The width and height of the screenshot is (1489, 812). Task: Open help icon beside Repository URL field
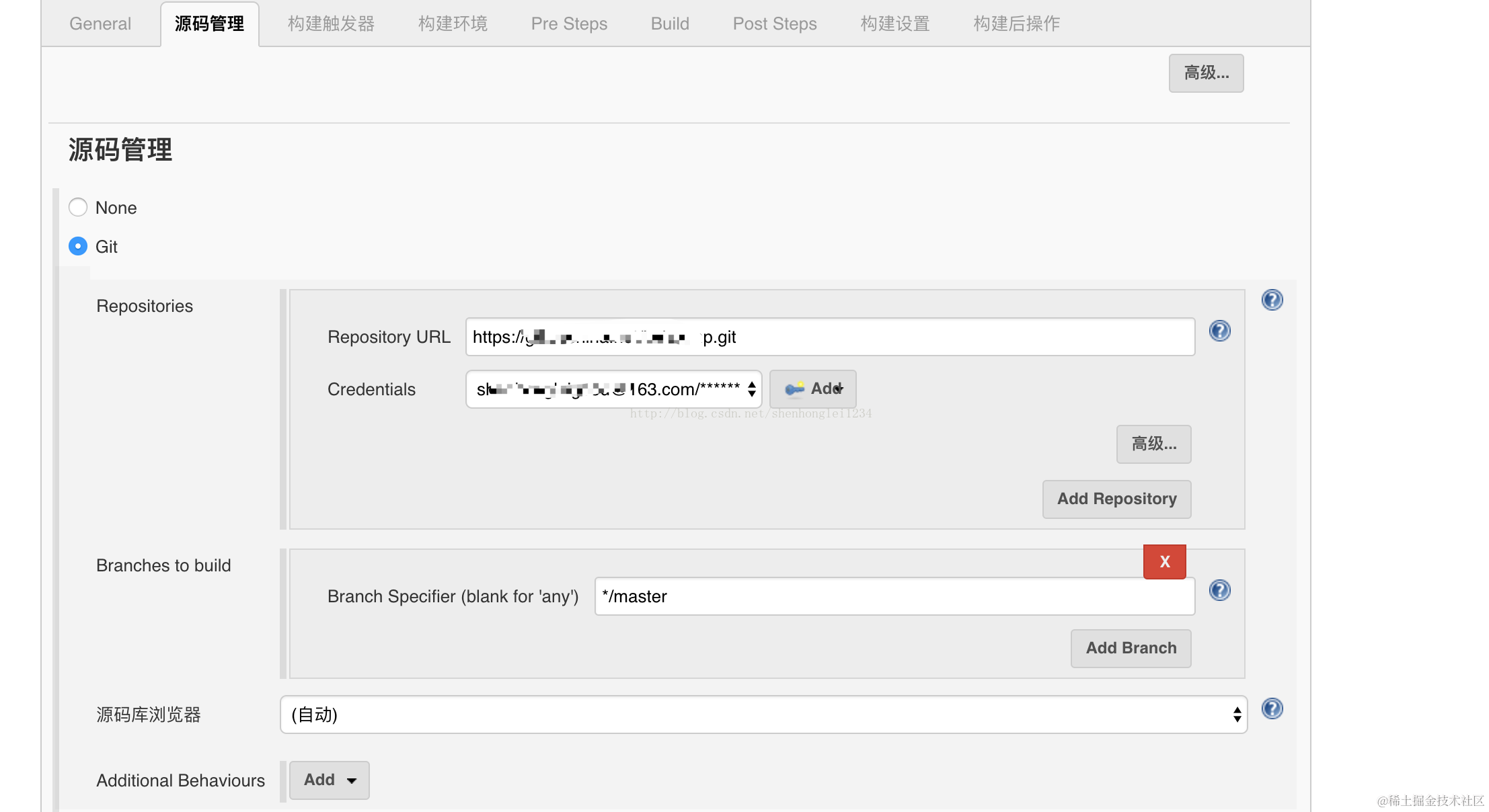[x=1219, y=331]
